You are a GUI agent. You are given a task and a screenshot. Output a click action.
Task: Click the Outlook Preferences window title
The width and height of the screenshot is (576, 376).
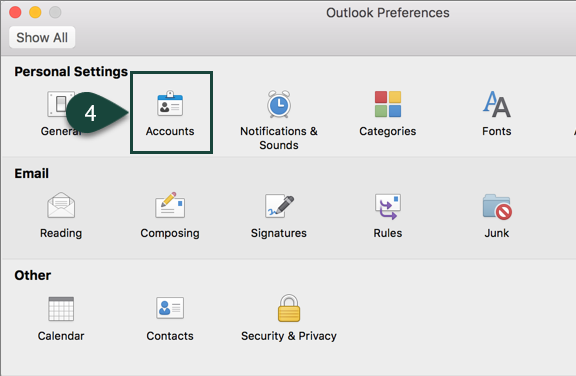[388, 13]
